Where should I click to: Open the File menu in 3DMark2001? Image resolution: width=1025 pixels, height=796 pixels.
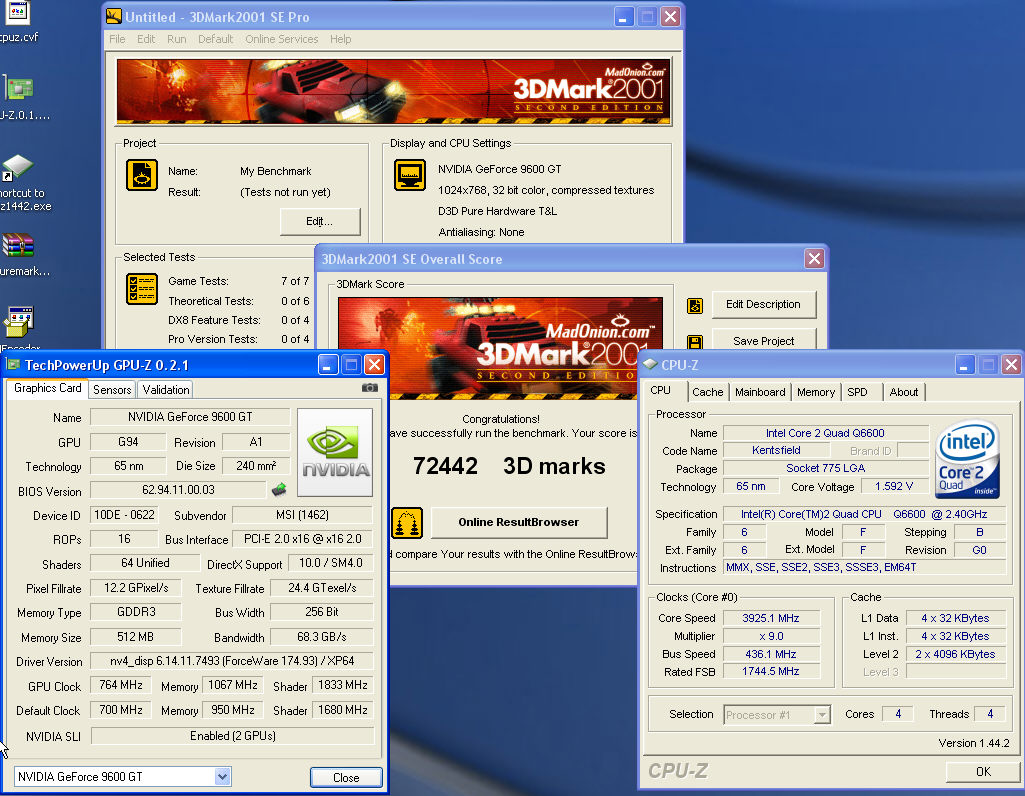tap(117, 39)
